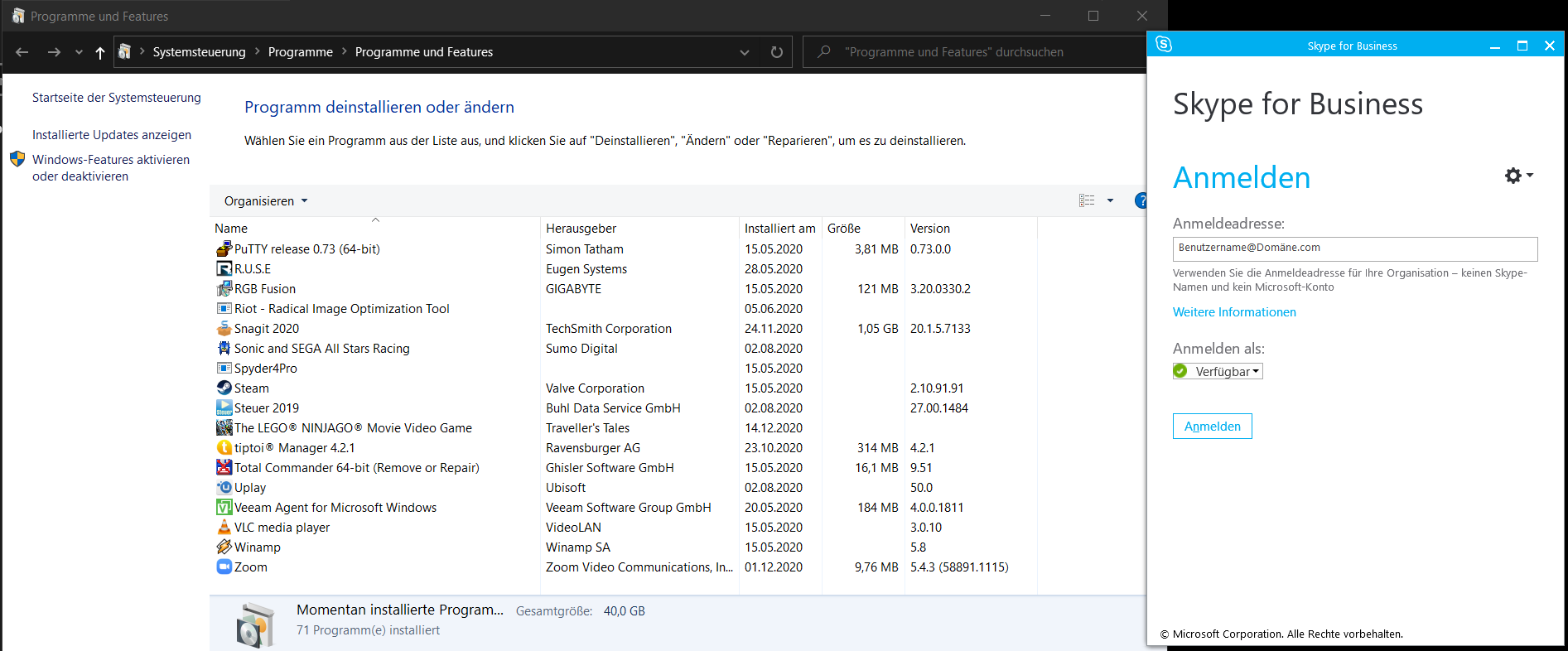
Task: Select the Veeam Software Group GmbH entry
Action: point(629,508)
